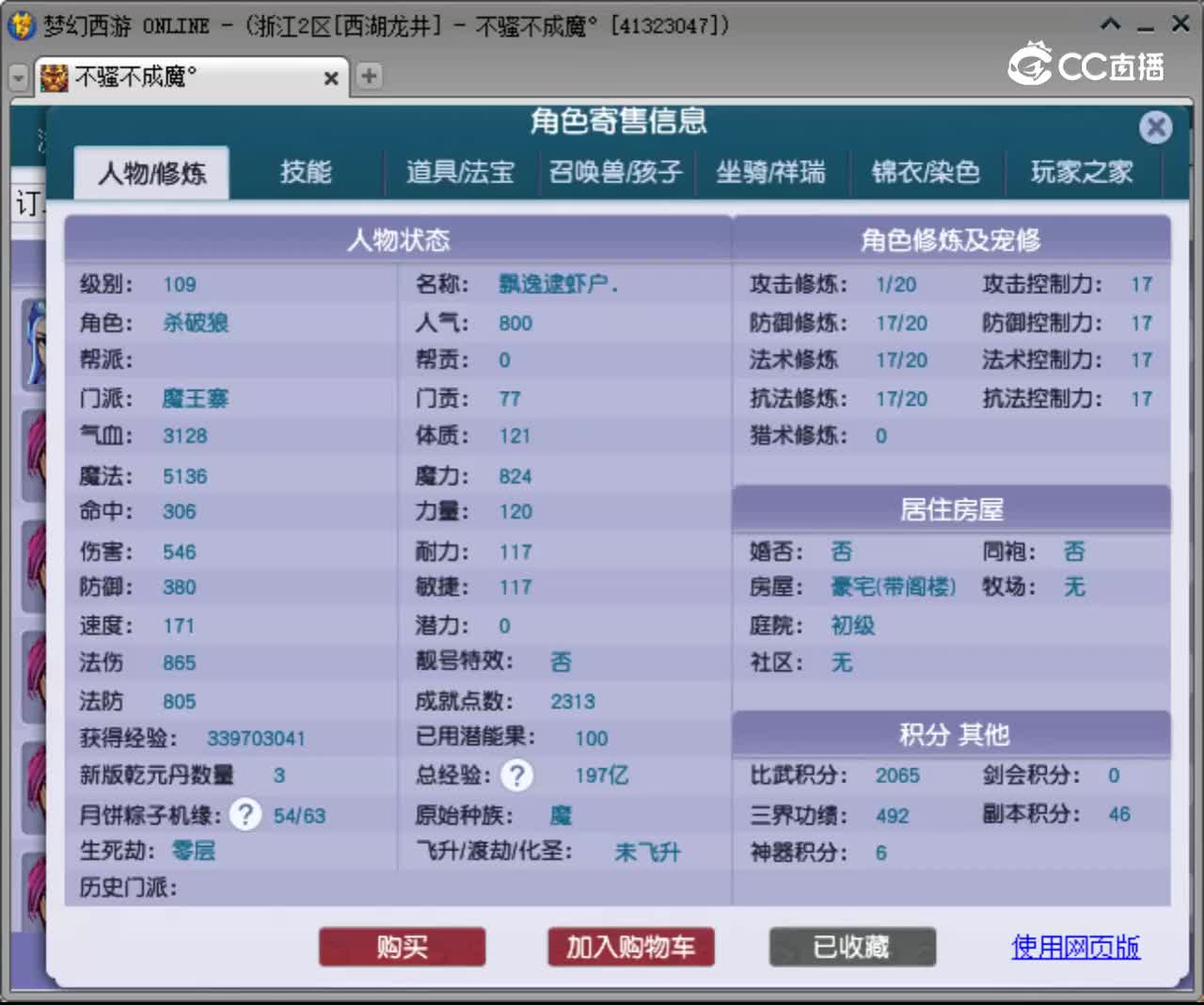Screen dimensions: 1204x1005
Task: Click the character name 飘逸逮虾户.
Action: click(x=558, y=284)
